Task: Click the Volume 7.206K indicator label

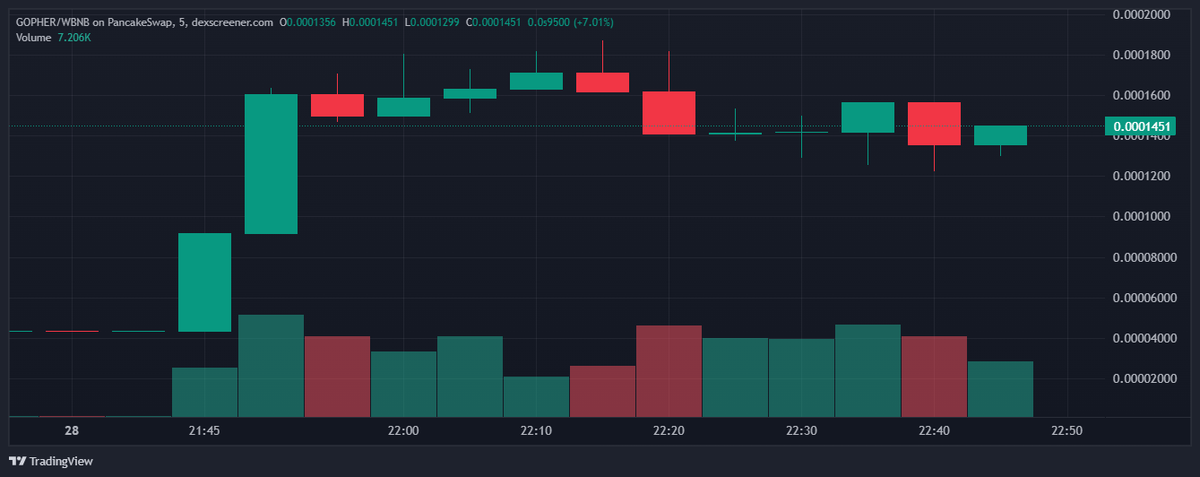Action: (x=52, y=37)
